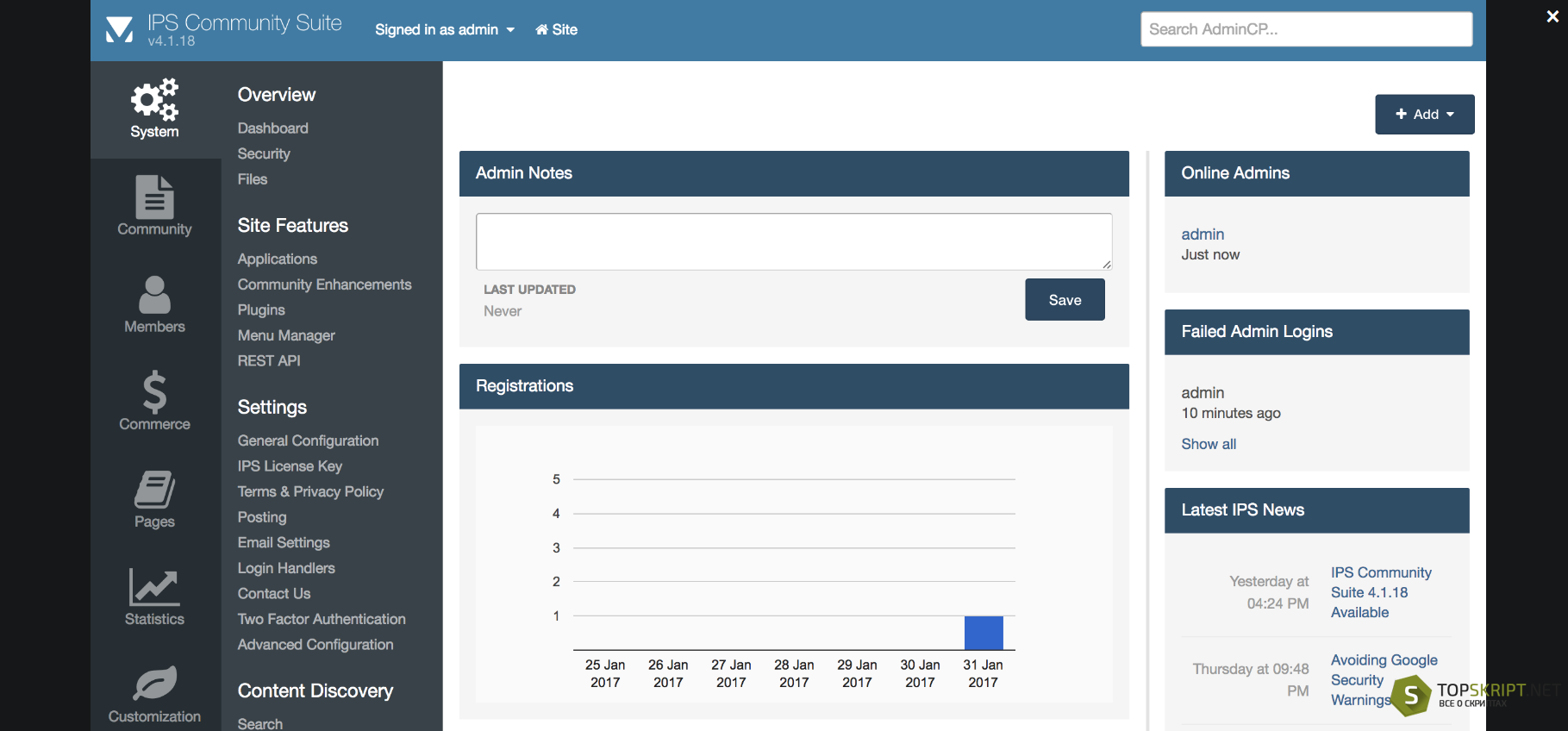
Task: Expand the Signed in as admin menu
Action: click(445, 29)
